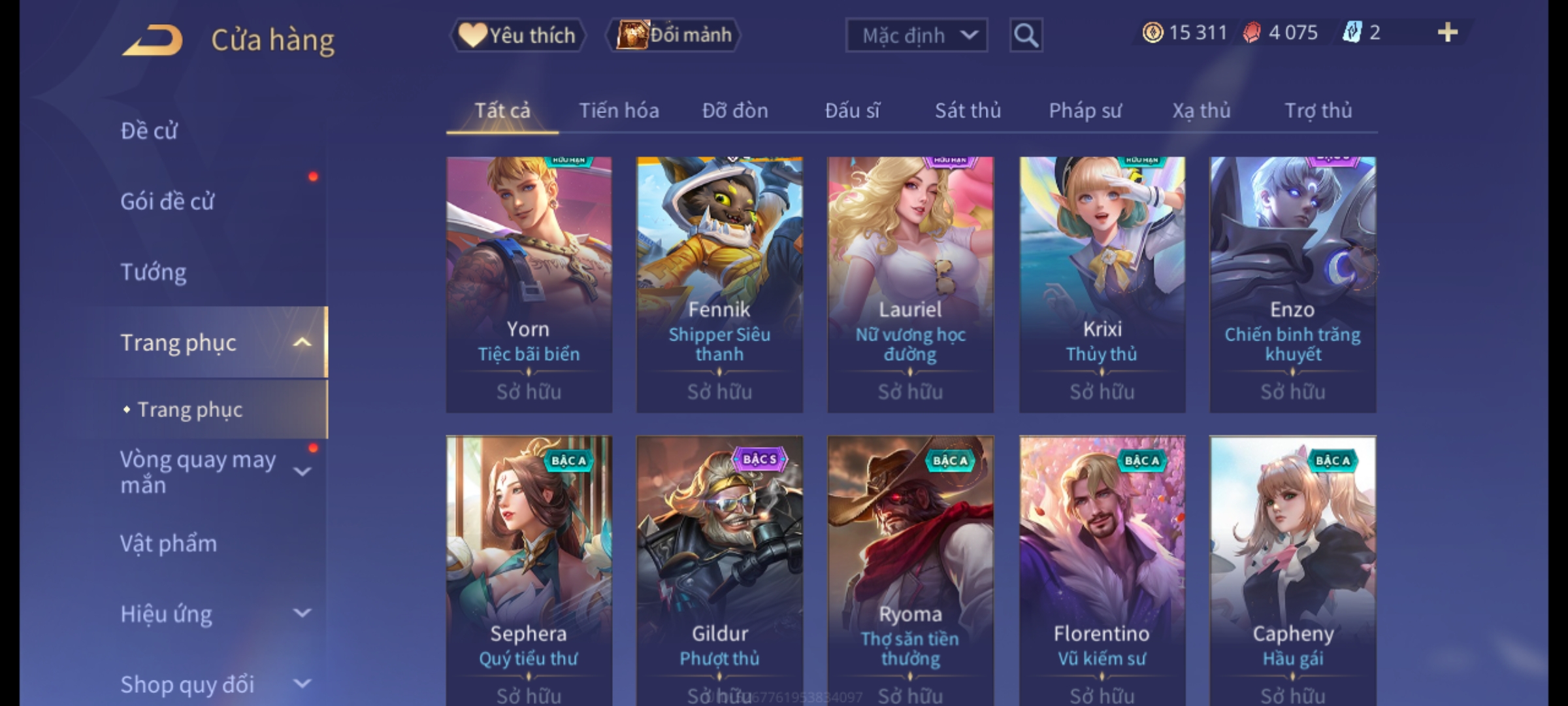Tap the golden back arrow icon
1568x706 pixels.
(152, 41)
